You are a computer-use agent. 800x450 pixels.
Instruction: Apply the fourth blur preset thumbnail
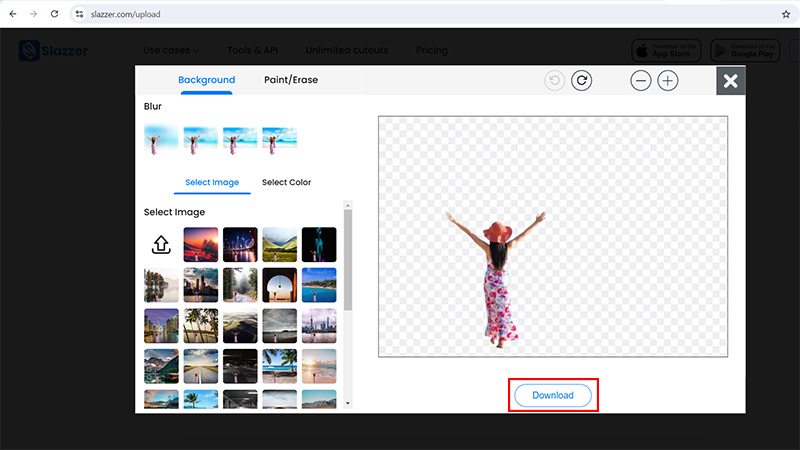pos(279,139)
